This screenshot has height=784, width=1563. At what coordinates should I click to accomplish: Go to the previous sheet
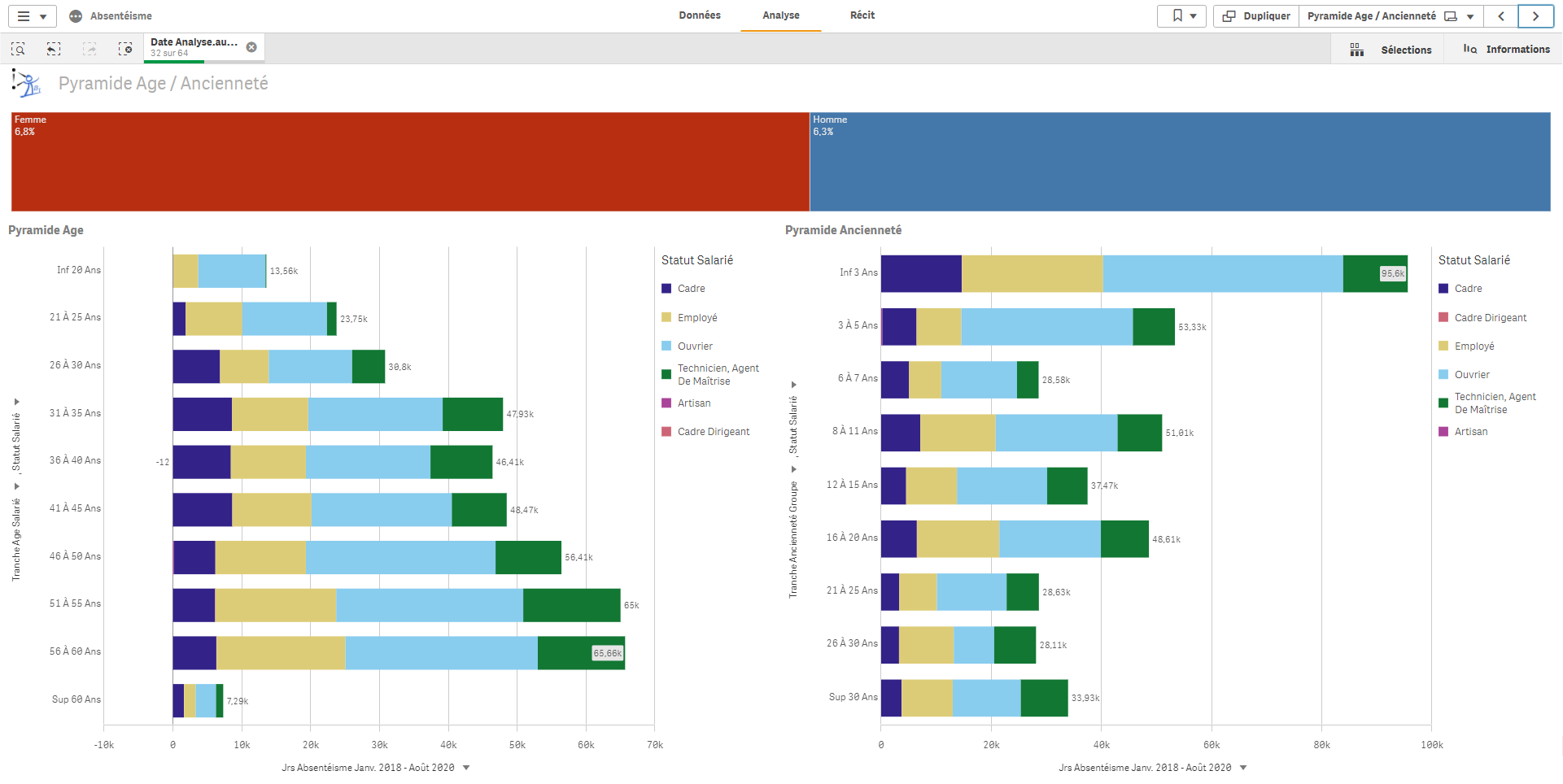click(1501, 16)
